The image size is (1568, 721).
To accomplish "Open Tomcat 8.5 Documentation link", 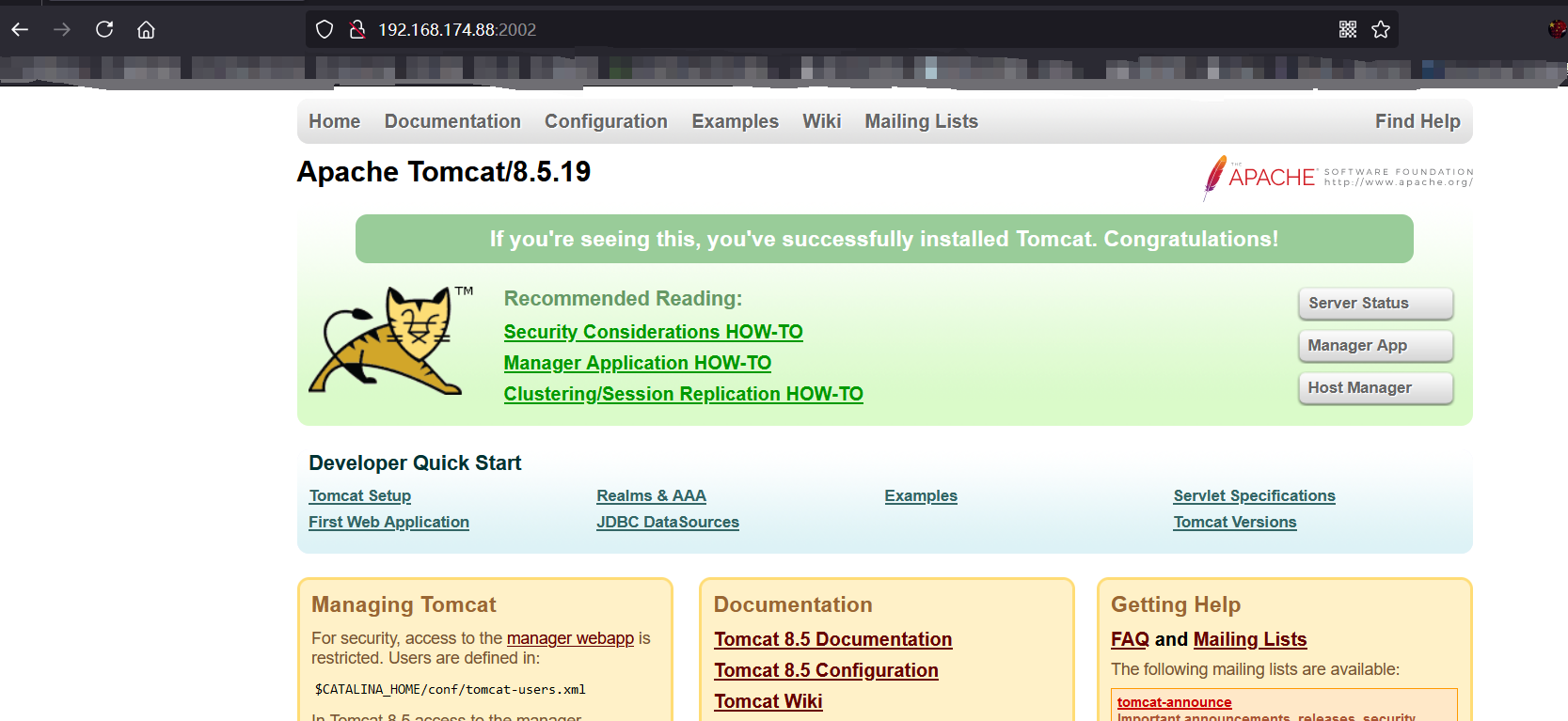I will pos(832,639).
